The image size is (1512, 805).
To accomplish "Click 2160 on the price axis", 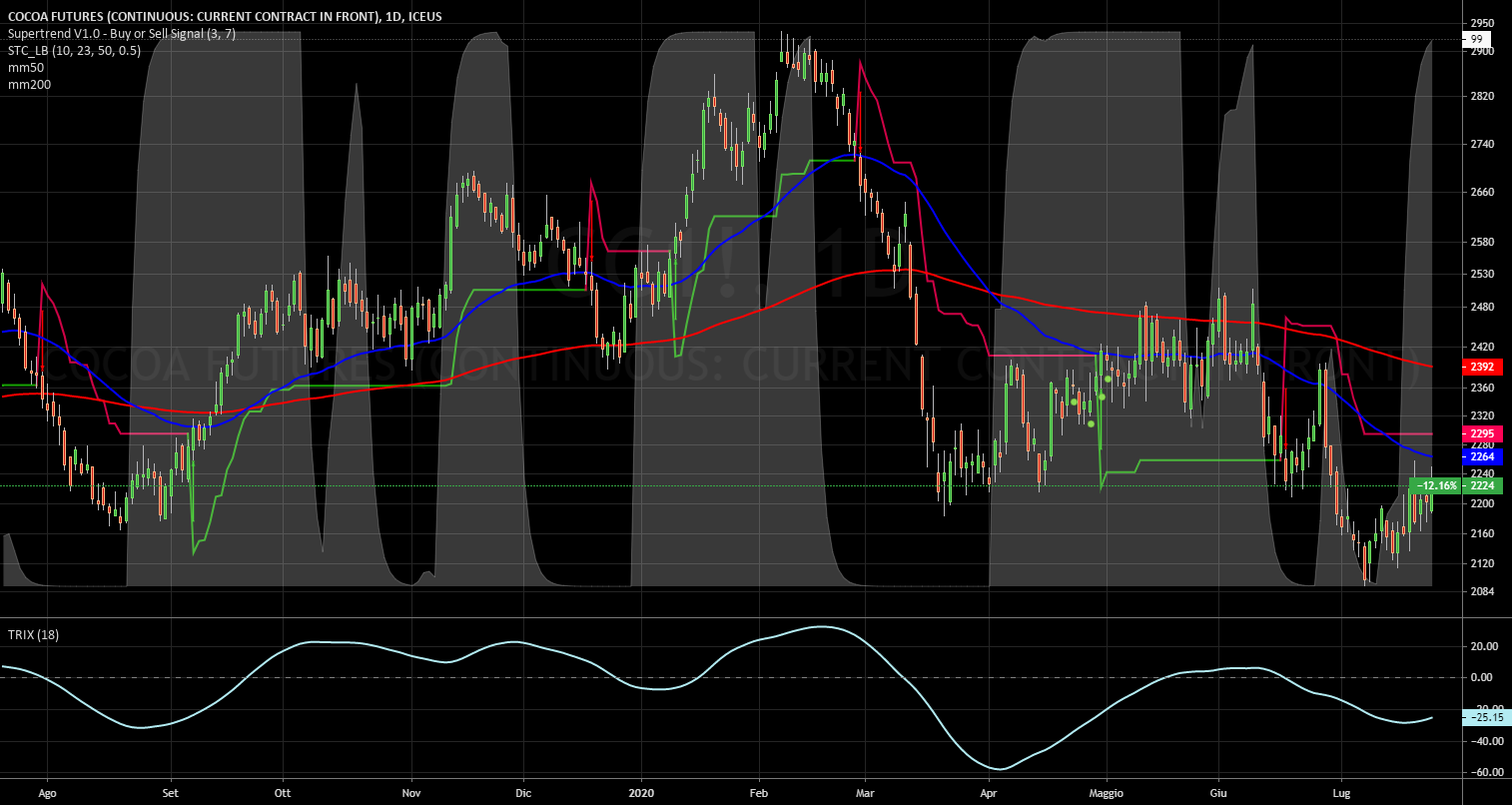I will [x=1482, y=534].
